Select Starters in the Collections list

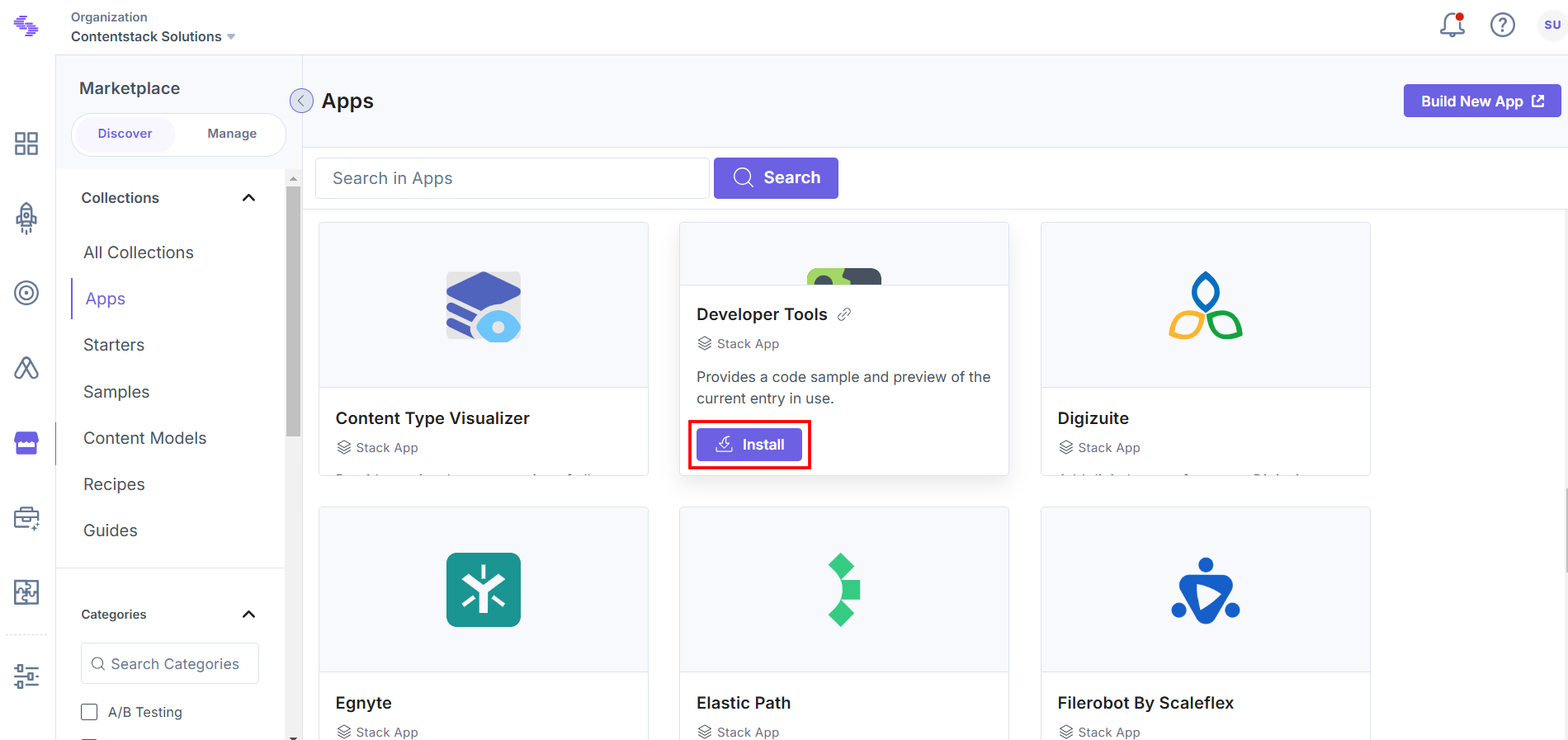pos(114,345)
